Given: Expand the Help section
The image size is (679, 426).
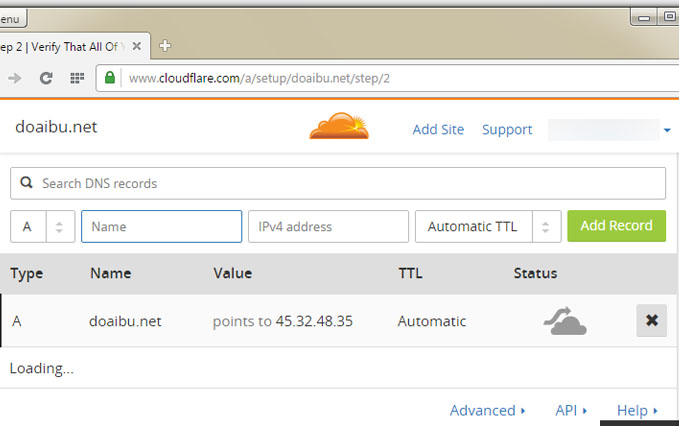Looking at the screenshot, I should 637,410.
